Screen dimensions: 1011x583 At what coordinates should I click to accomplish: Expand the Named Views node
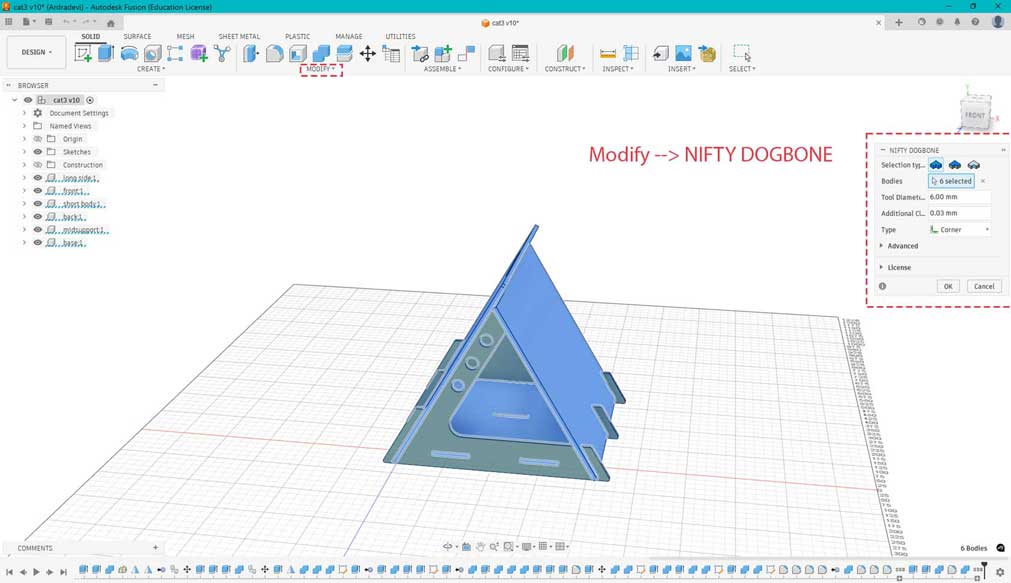click(x=25, y=126)
